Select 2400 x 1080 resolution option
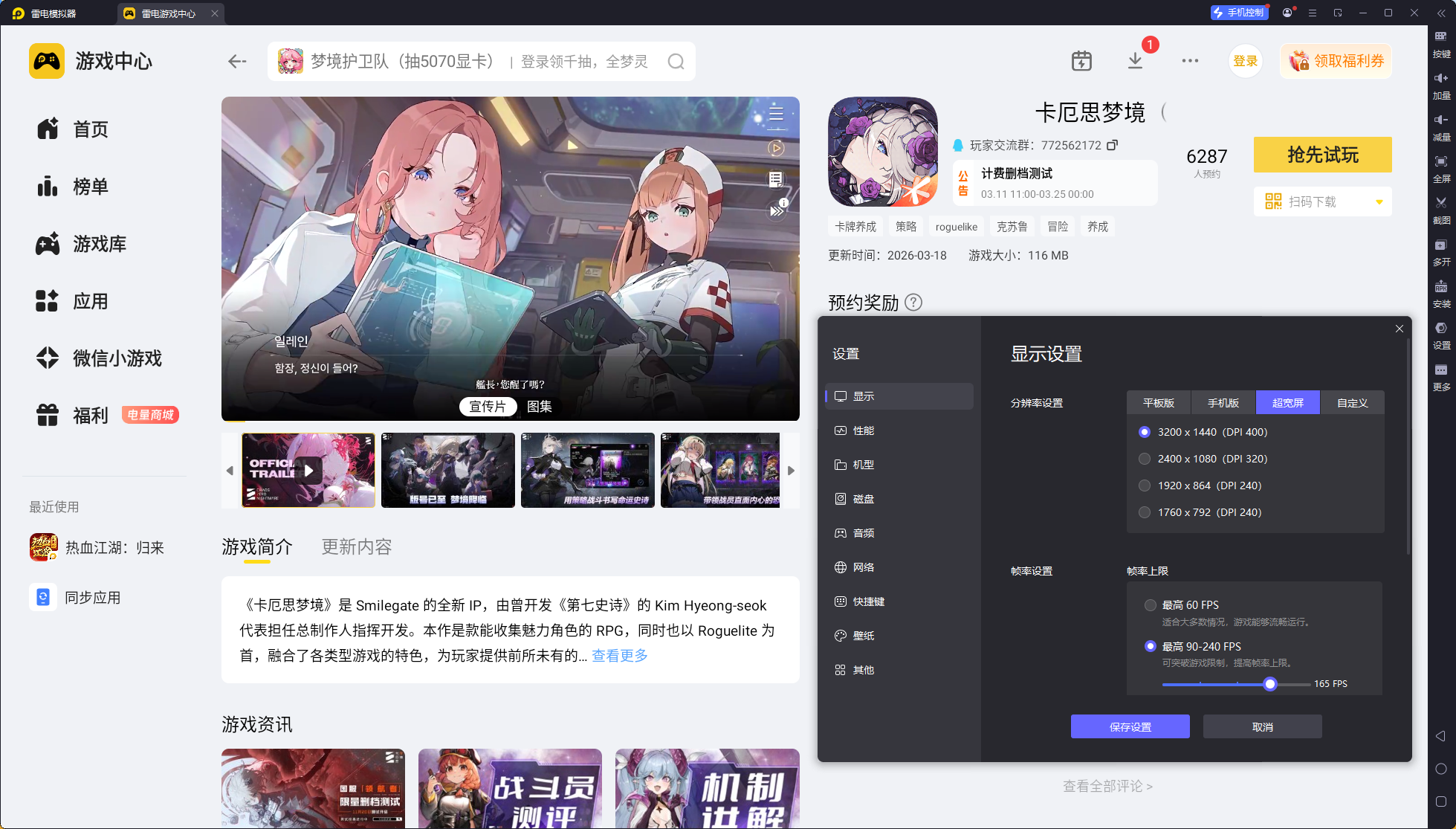The width and height of the screenshot is (1456, 829). coord(1145,459)
